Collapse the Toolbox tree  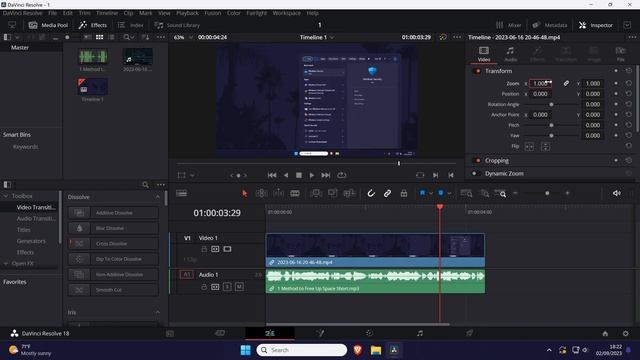[x=6, y=196]
